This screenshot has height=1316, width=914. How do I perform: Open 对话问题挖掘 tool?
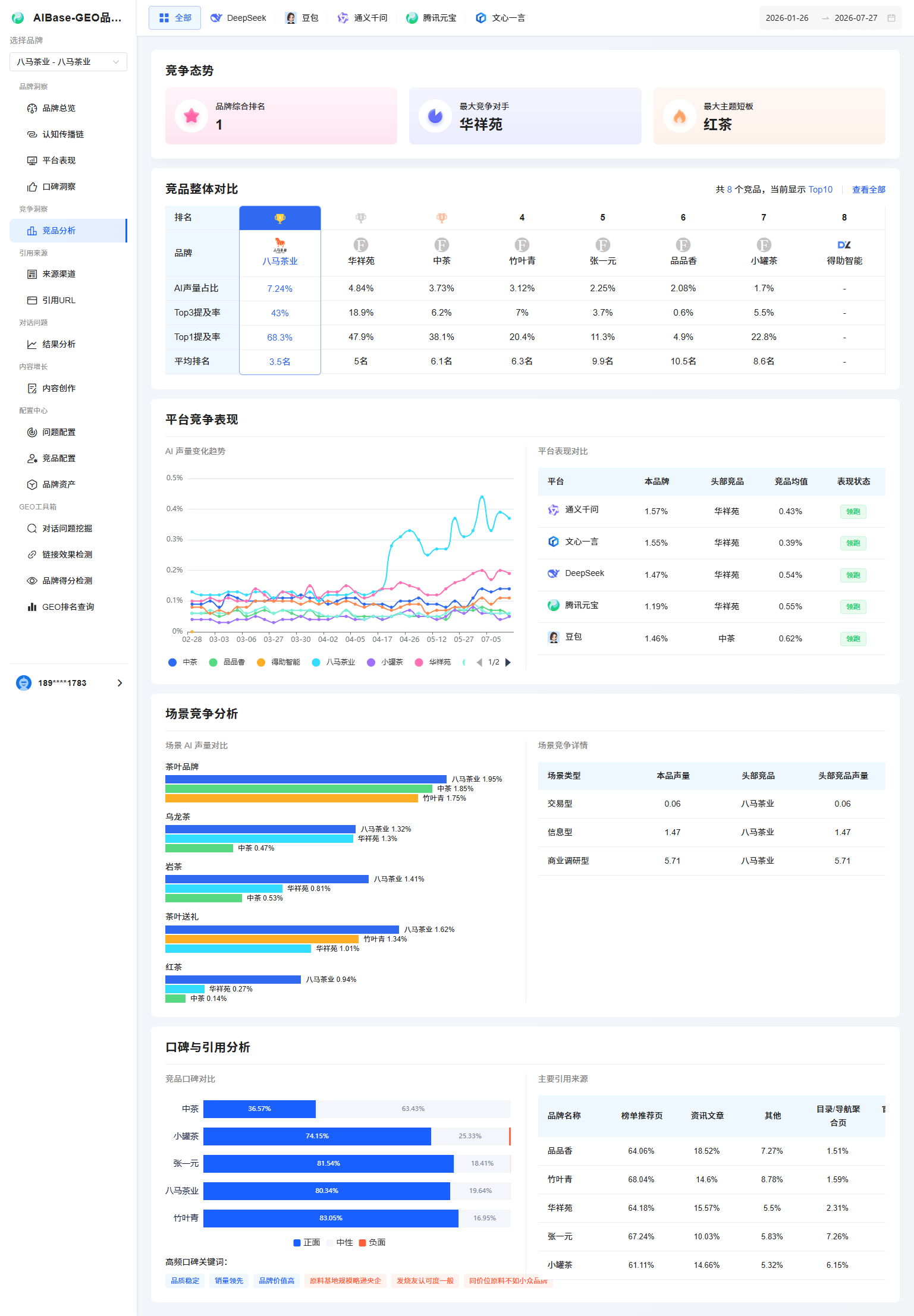coord(68,528)
